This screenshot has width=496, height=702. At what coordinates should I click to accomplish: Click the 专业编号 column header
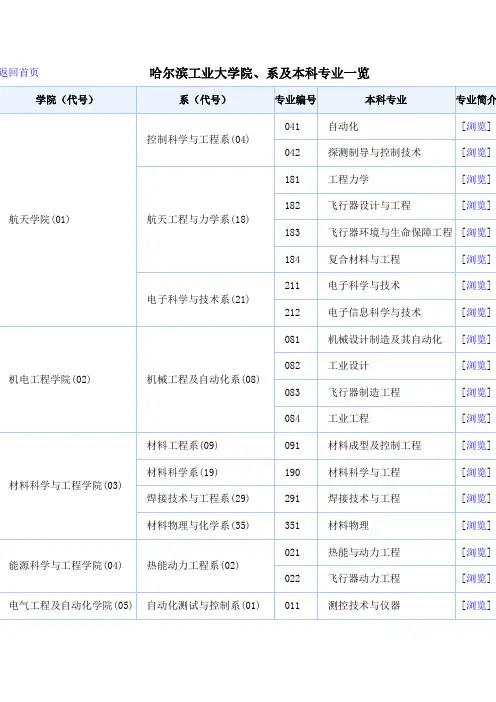click(x=295, y=100)
